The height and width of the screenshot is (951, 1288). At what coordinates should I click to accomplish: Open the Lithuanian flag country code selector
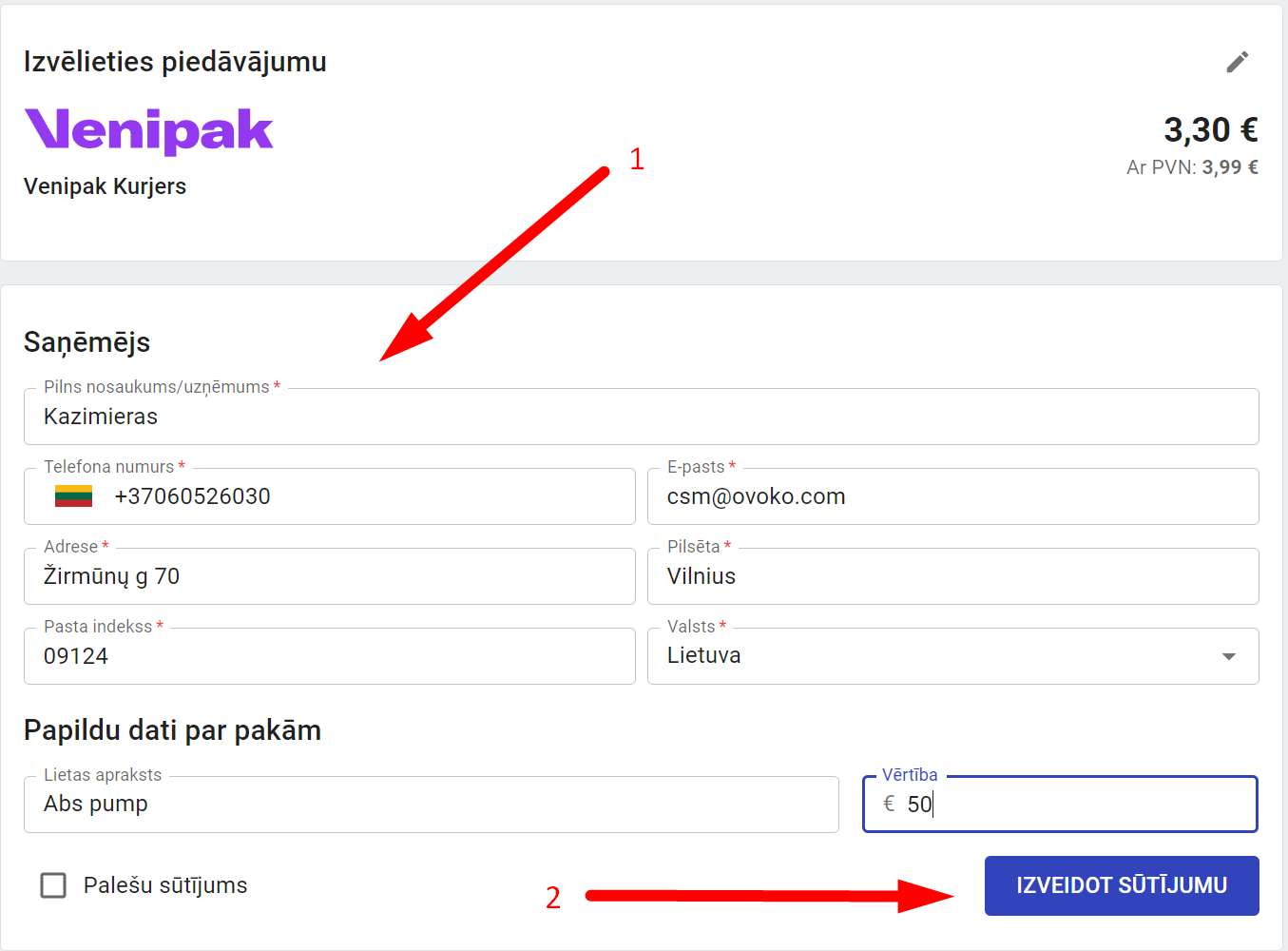point(73,496)
